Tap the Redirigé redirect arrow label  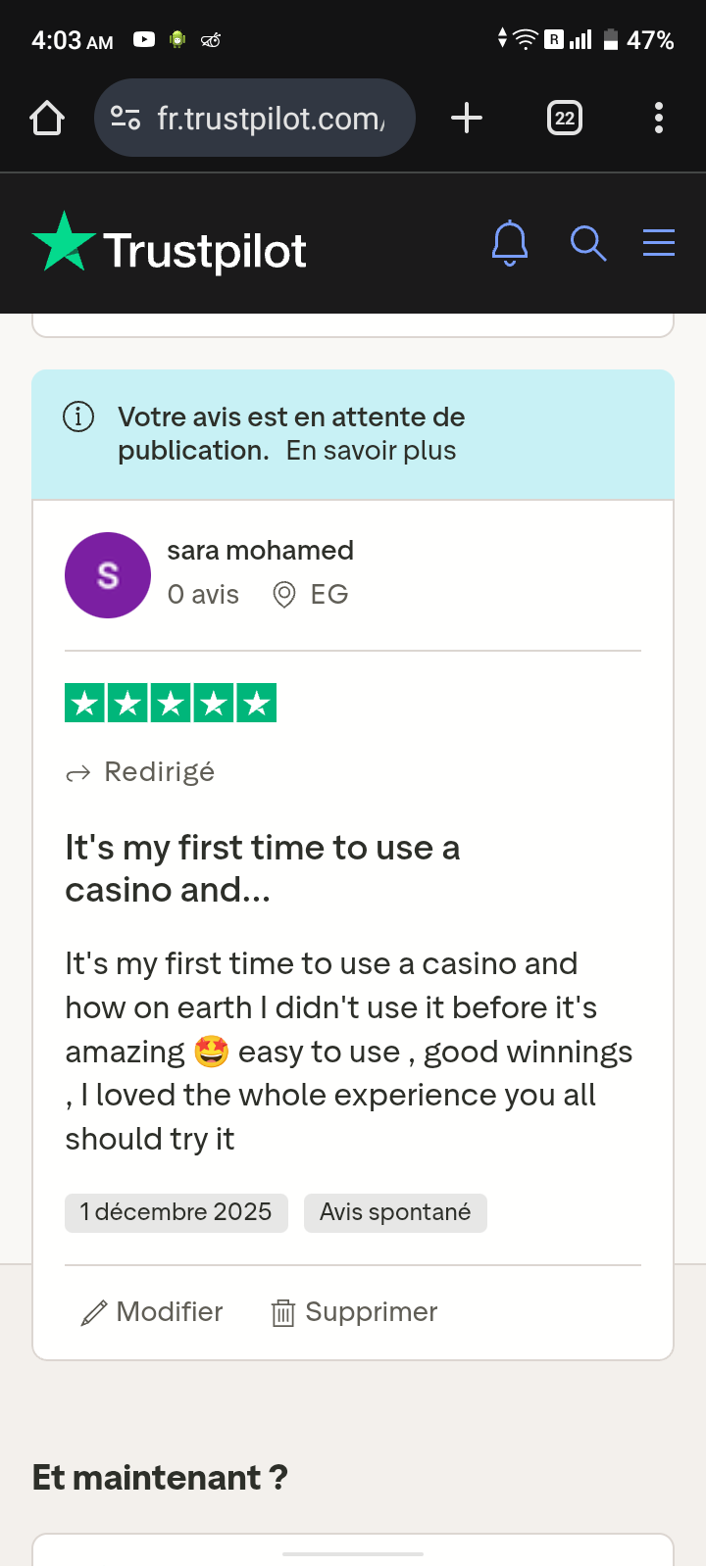point(140,772)
